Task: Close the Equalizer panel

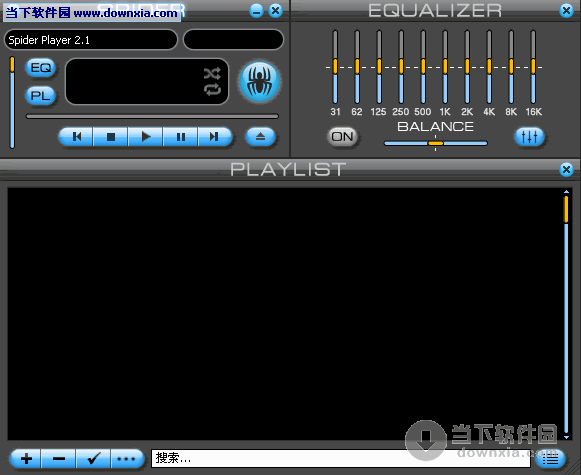Action: point(566,11)
